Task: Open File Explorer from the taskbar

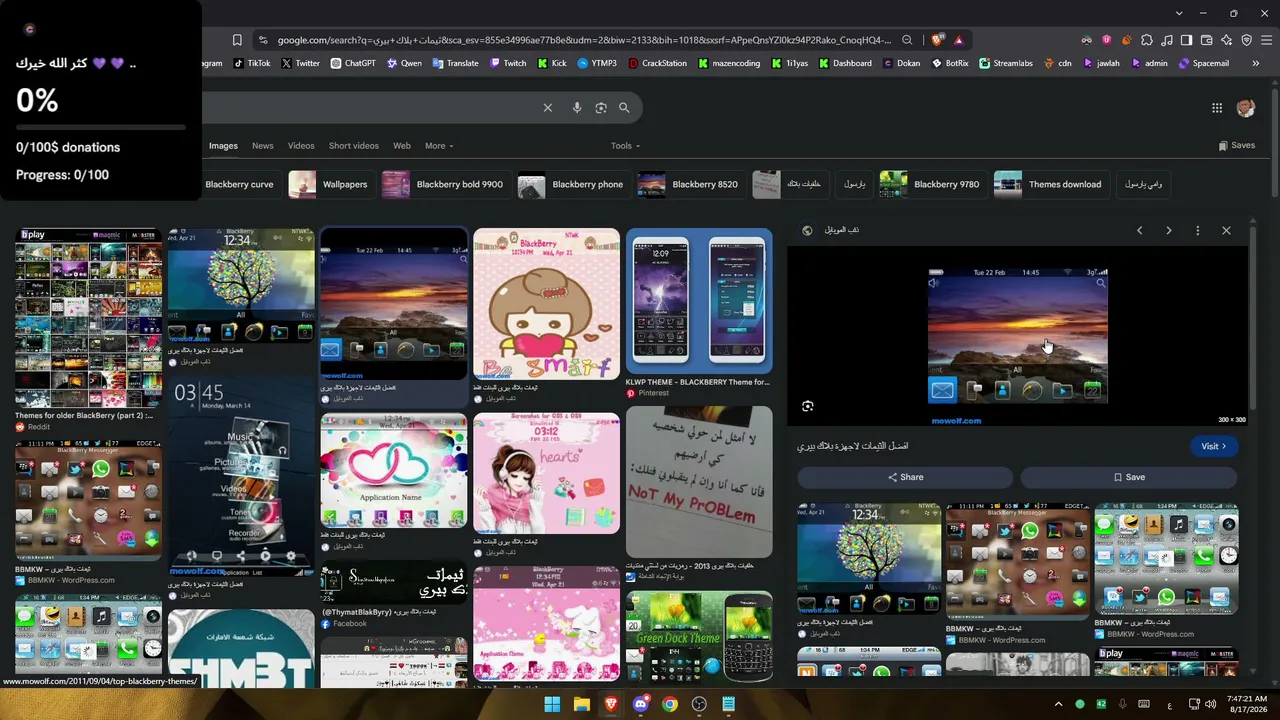Action: pos(581,704)
